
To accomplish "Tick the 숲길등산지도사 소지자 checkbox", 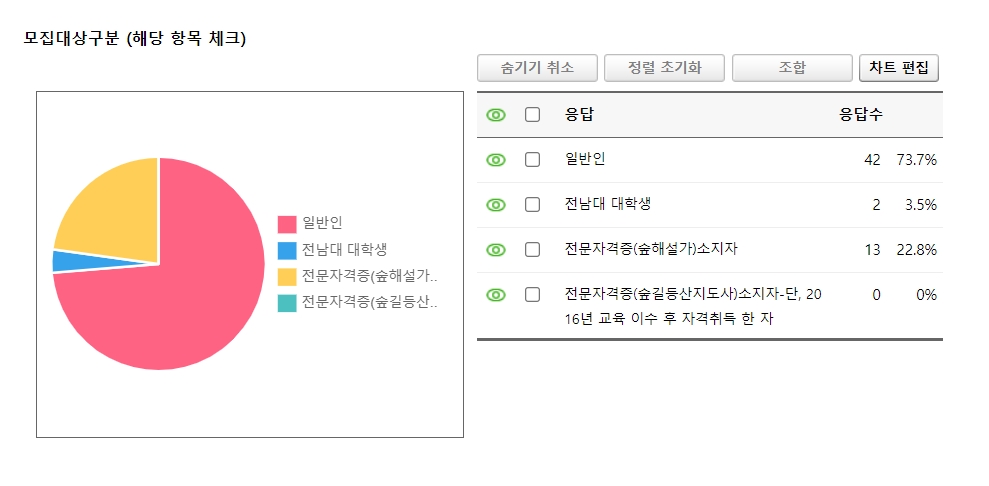I will [532, 295].
